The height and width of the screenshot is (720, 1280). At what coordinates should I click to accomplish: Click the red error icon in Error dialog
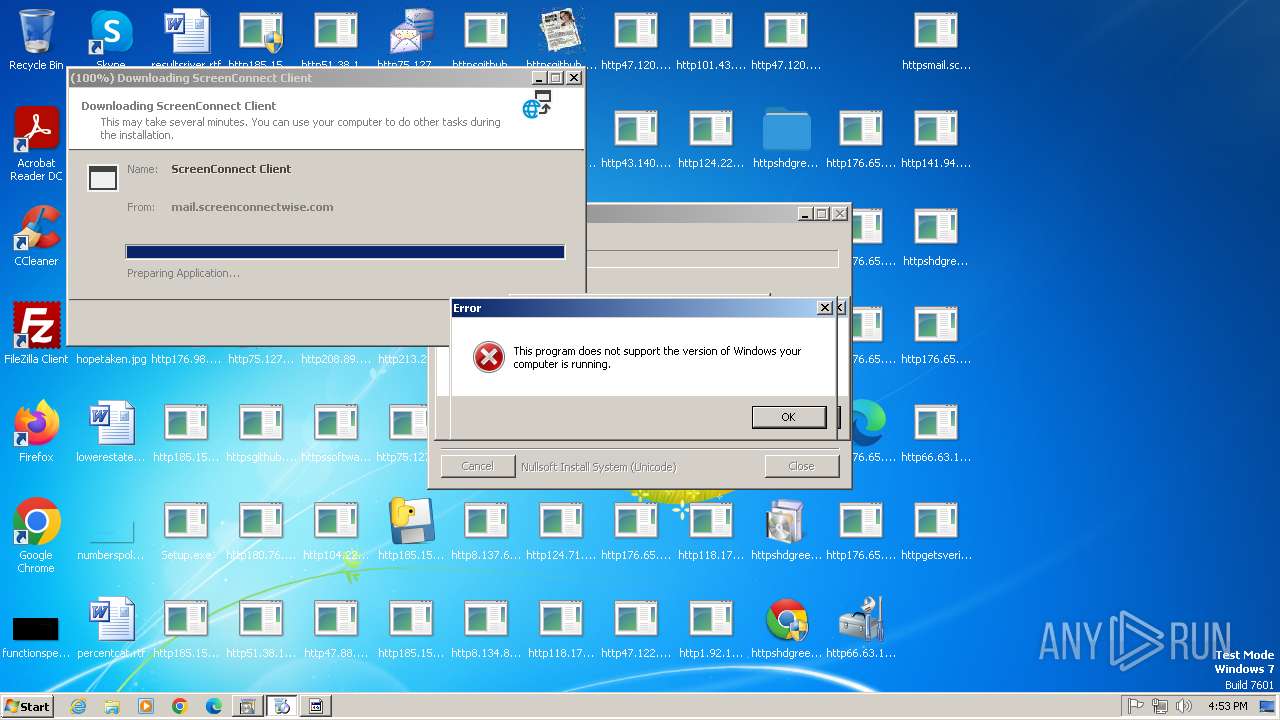[488, 357]
